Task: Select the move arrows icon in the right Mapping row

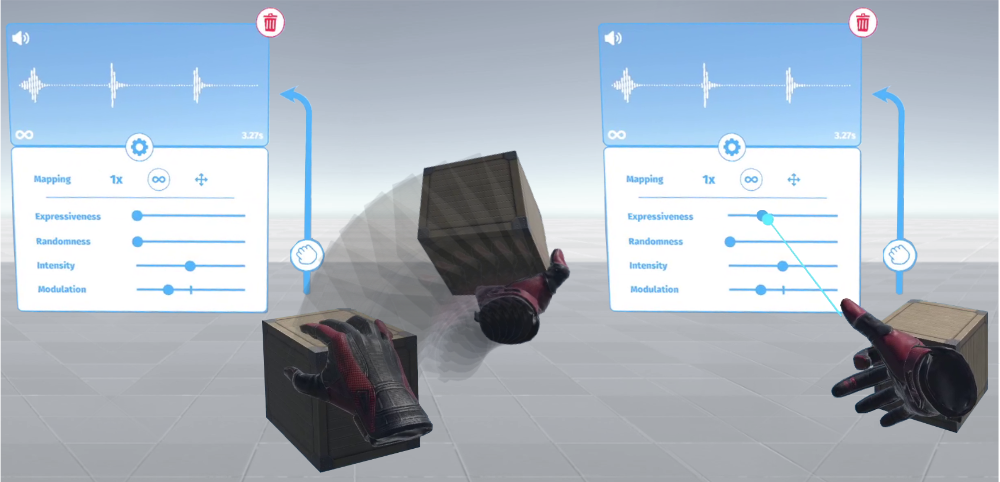Action: tap(793, 180)
